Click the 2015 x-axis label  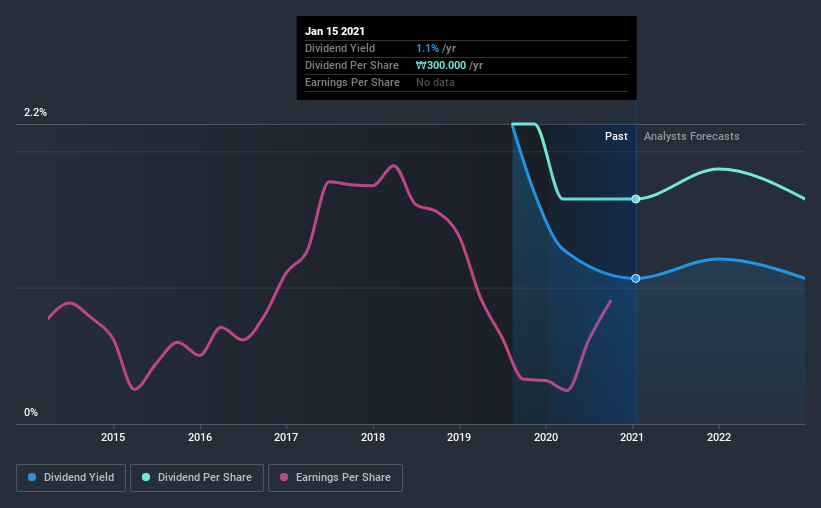point(113,437)
